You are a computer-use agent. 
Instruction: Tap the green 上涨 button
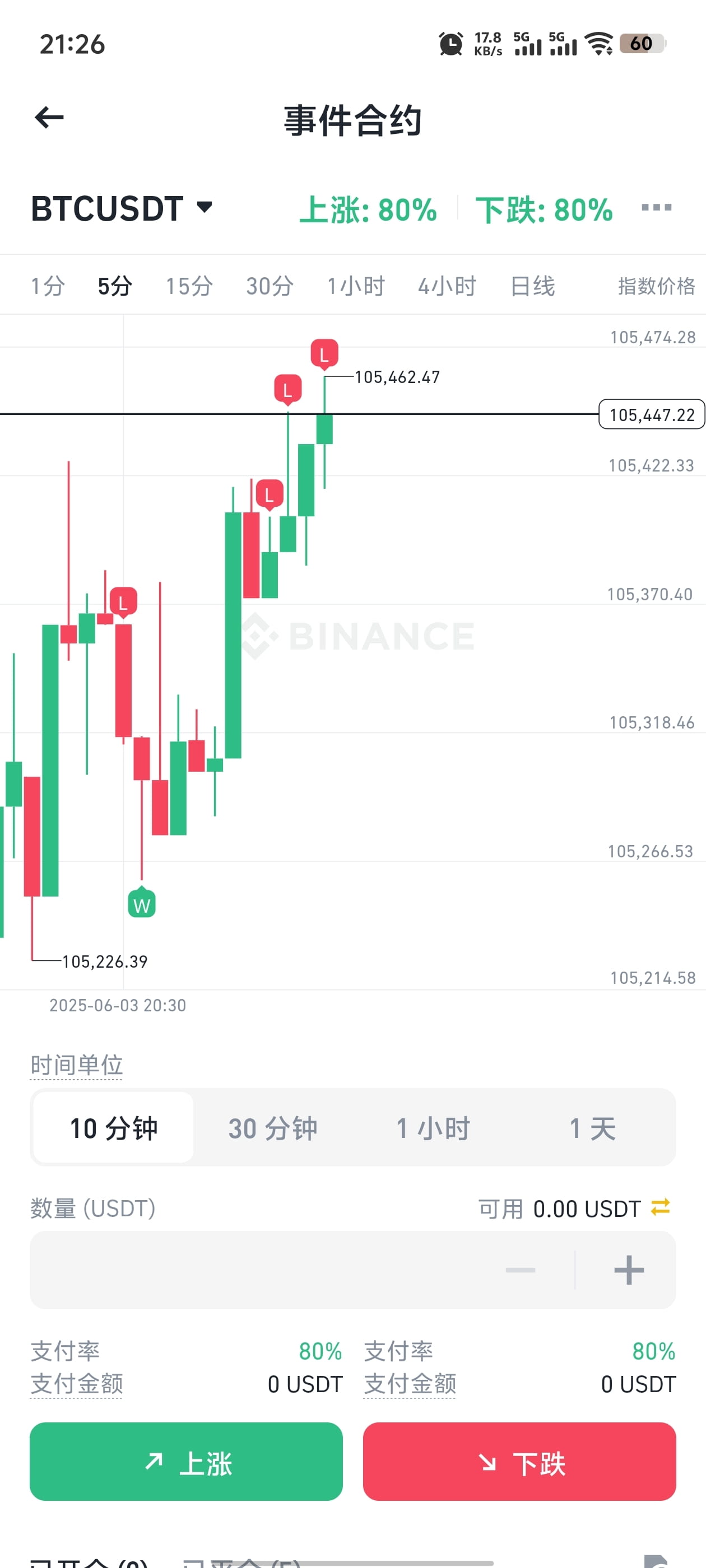(186, 1461)
